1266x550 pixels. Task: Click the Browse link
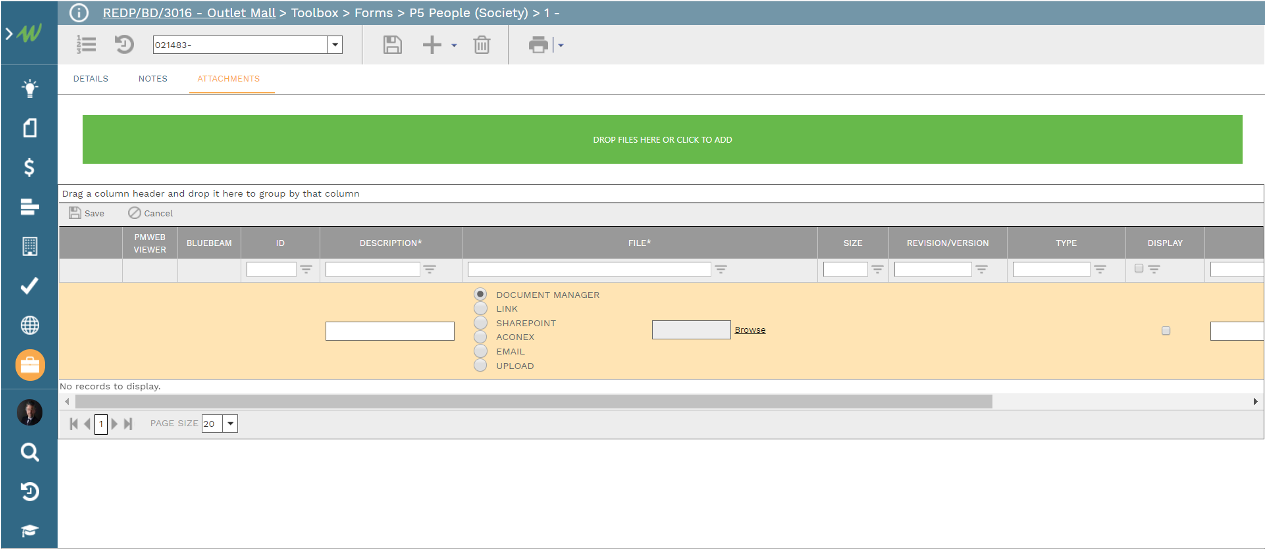pyautogui.click(x=750, y=330)
